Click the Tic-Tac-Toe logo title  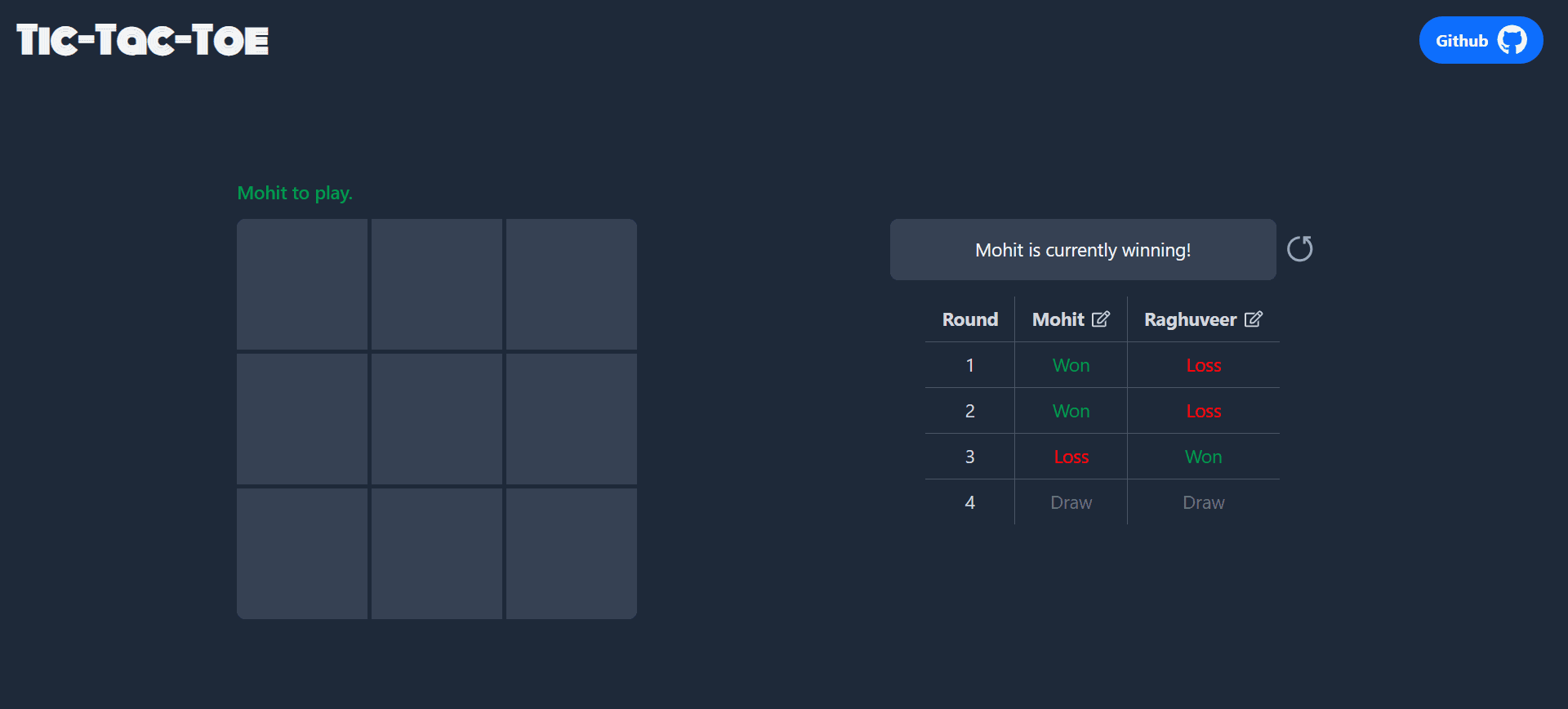[x=143, y=40]
